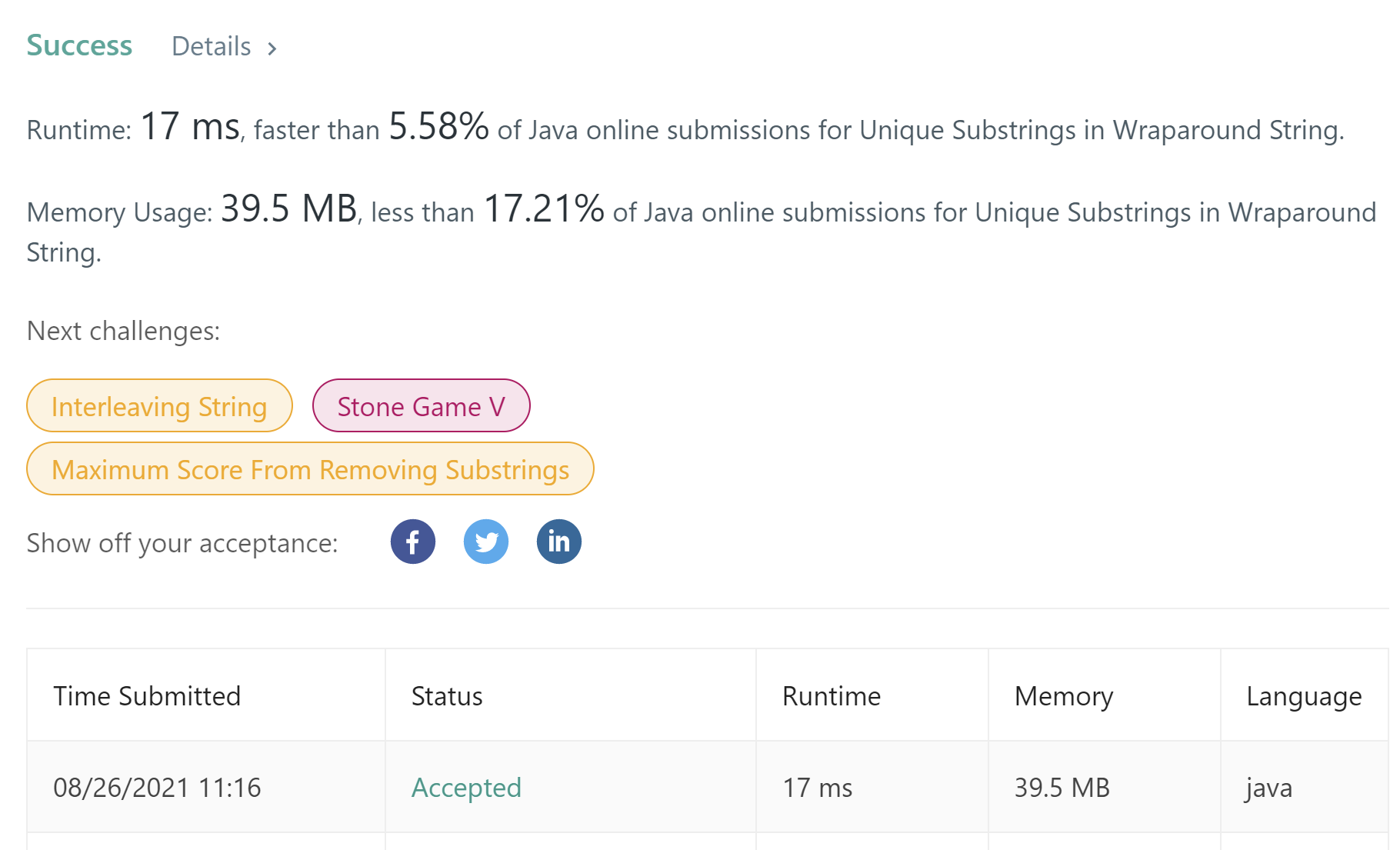Click the Runtime column header

[831, 696]
